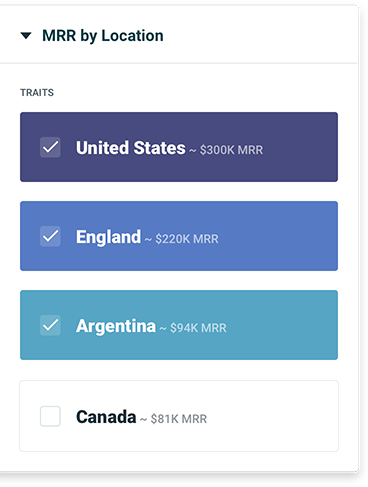Click the TRAITS section label

pos(37,93)
